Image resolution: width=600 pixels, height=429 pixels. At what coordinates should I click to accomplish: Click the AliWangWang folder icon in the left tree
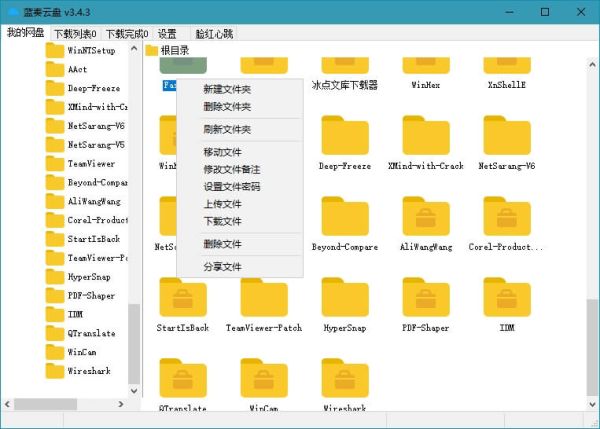click(55, 201)
